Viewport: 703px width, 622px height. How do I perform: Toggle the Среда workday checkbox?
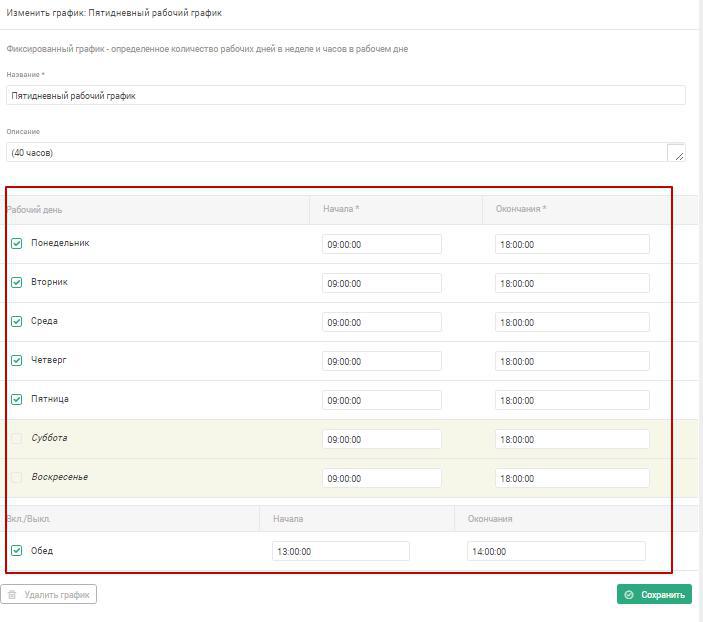point(17,322)
